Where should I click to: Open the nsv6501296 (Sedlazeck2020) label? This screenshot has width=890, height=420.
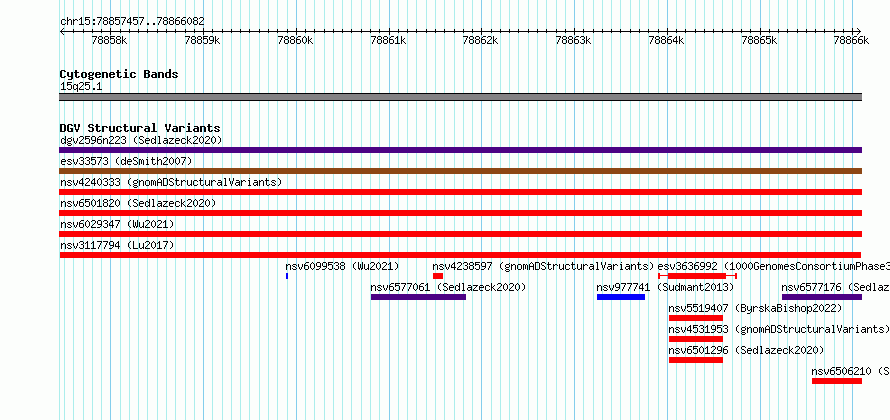tap(746, 350)
